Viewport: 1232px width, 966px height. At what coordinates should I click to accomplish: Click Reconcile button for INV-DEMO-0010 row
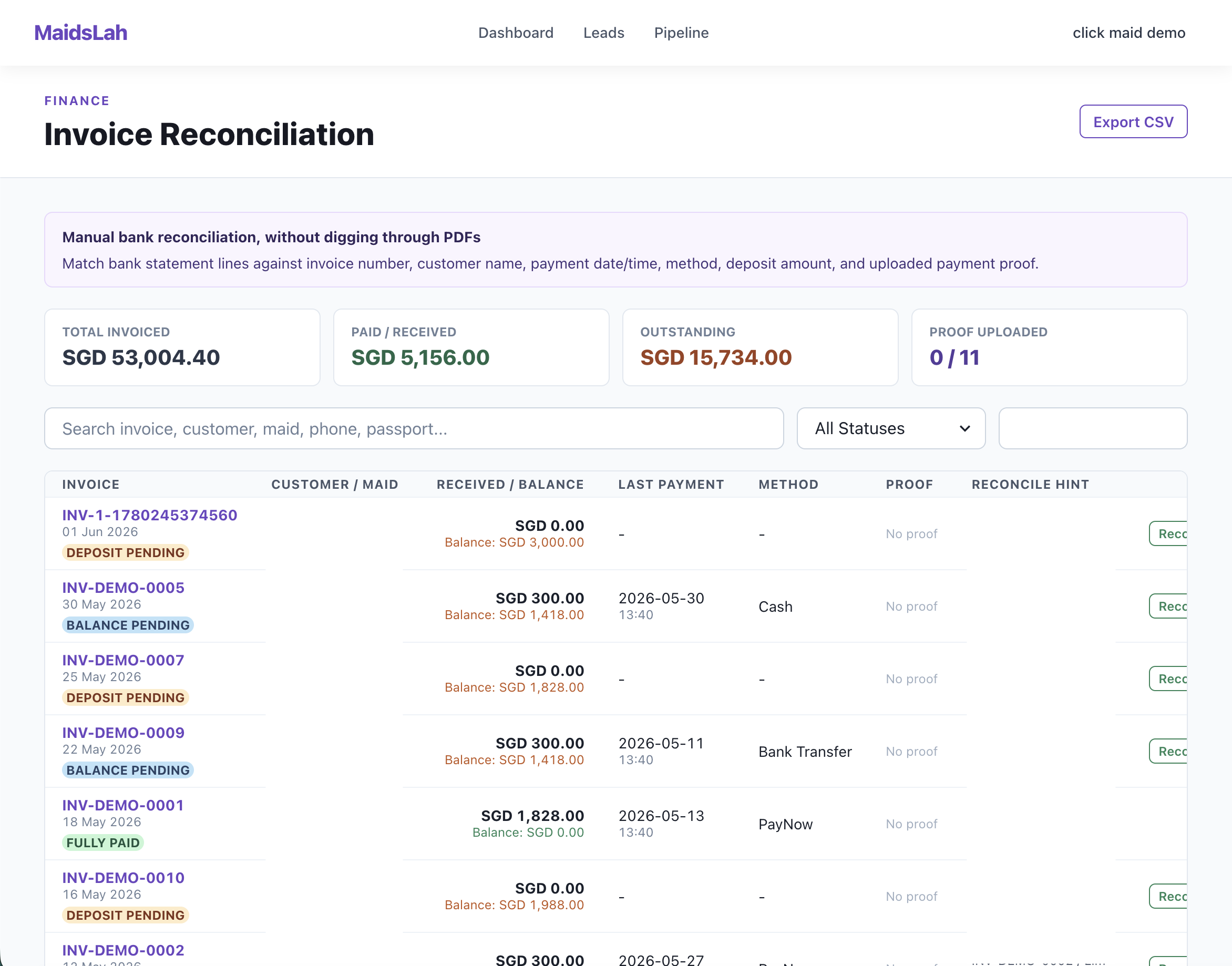pos(1168,897)
